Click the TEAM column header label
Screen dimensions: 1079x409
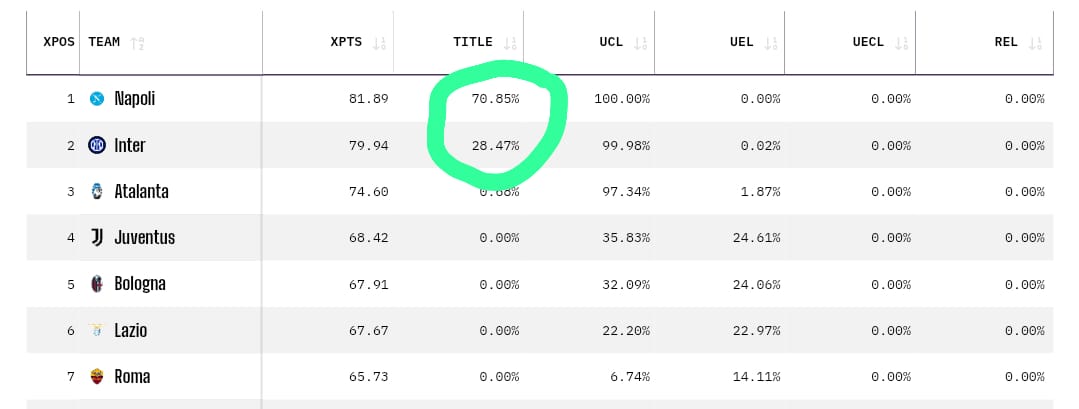[104, 42]
